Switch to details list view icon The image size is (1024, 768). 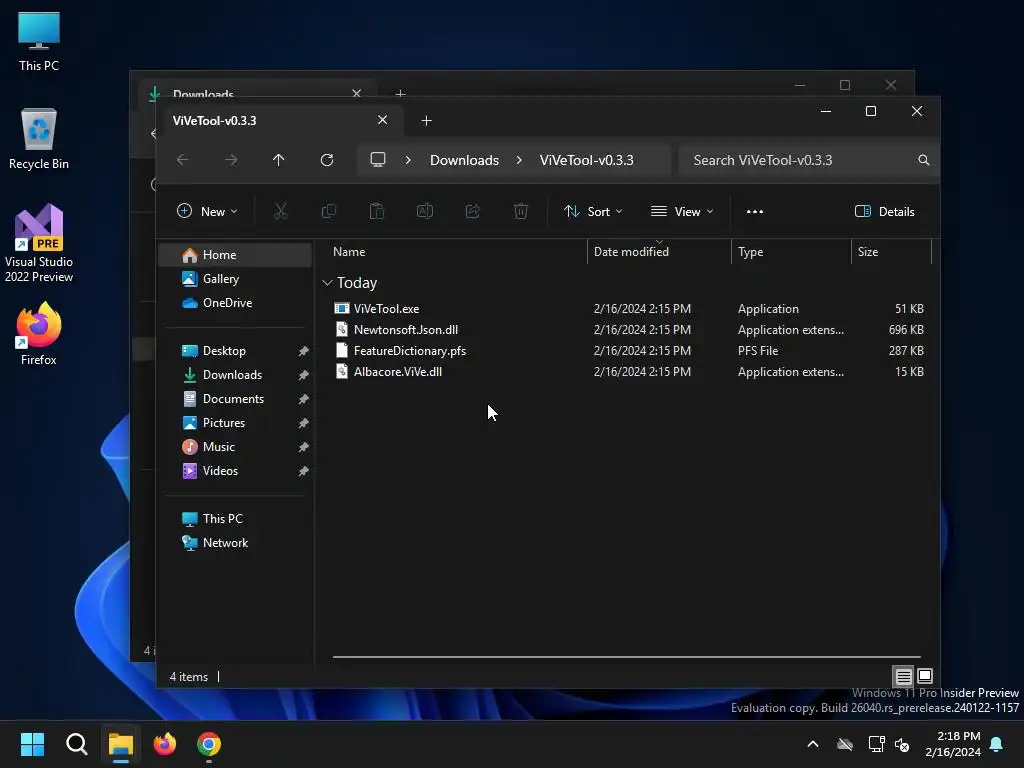pos(903,676)
